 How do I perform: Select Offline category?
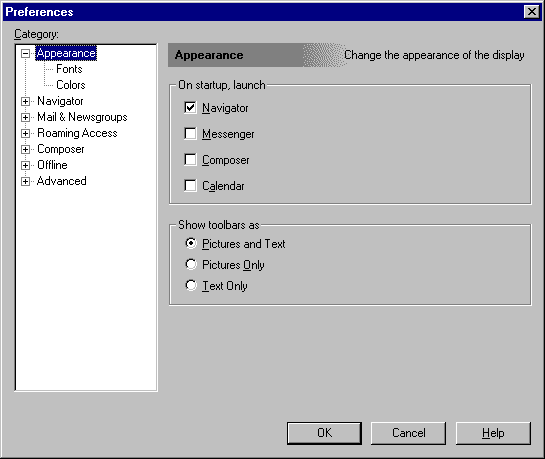tap(52, 165)
